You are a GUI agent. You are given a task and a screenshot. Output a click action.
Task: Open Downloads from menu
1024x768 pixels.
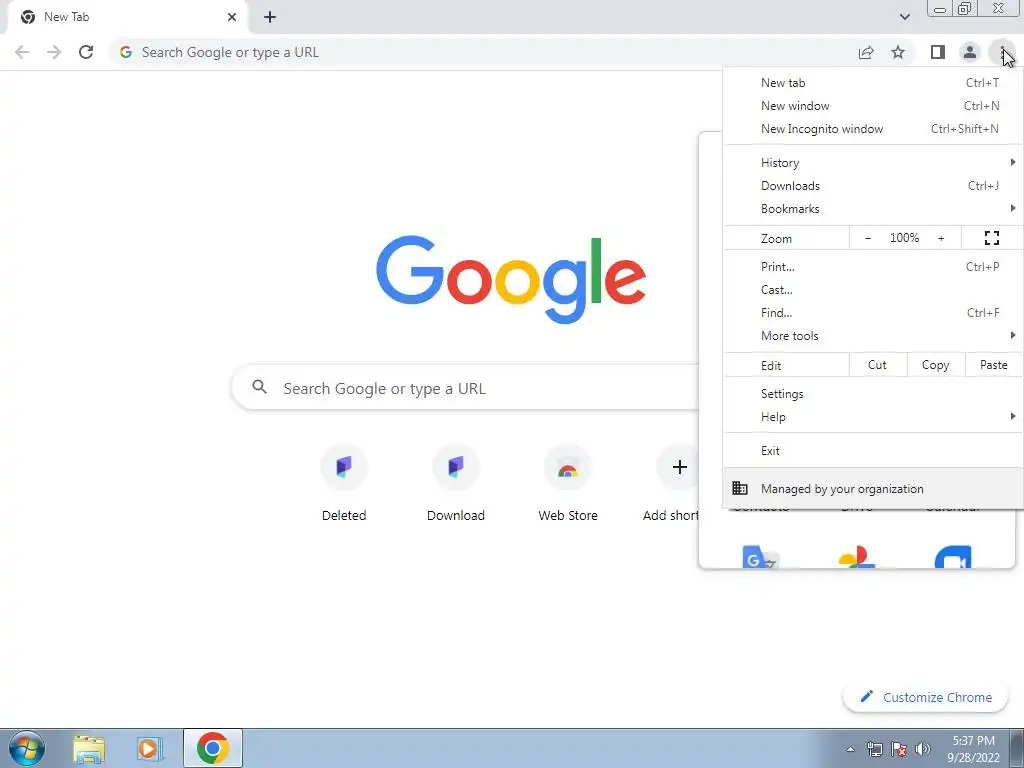click(873, 185)
